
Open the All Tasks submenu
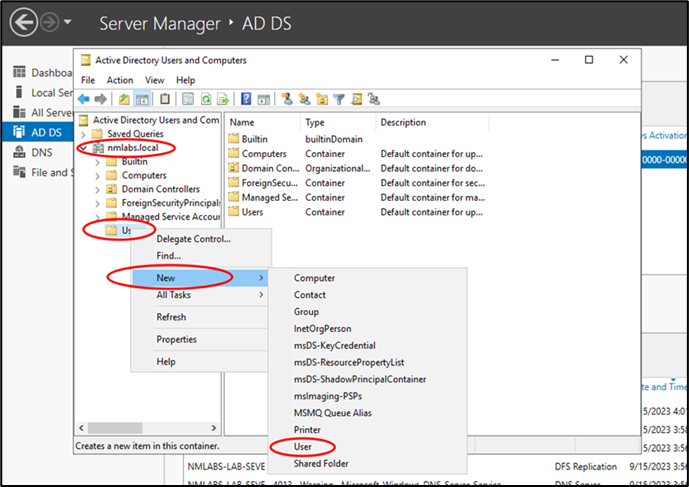coord(200,295)
